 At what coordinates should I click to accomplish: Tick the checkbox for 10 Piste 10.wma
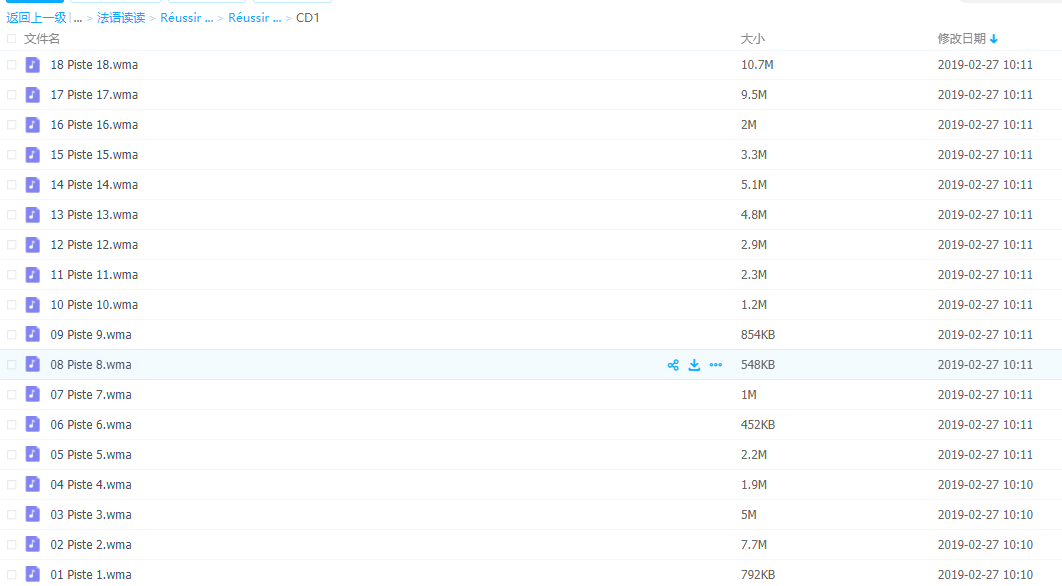point(12,305)
